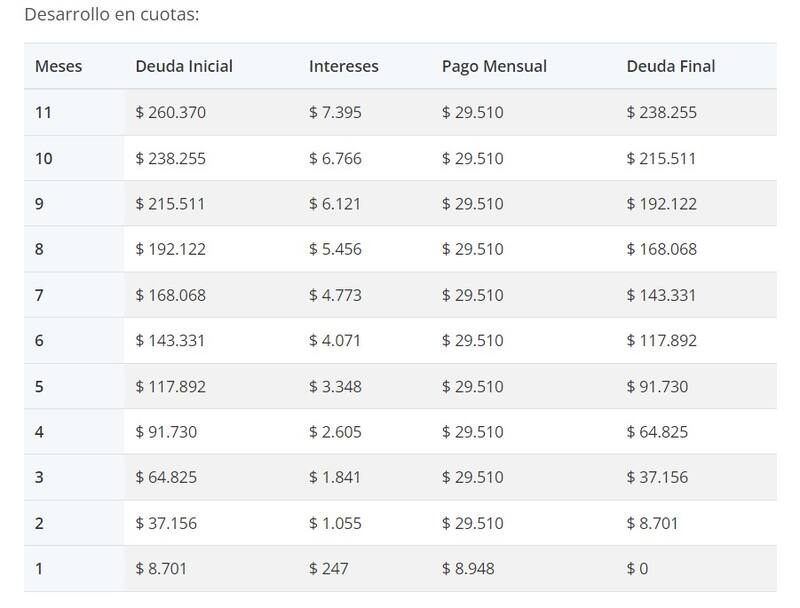Click the Pago Mensual column header

pos(494,67)
